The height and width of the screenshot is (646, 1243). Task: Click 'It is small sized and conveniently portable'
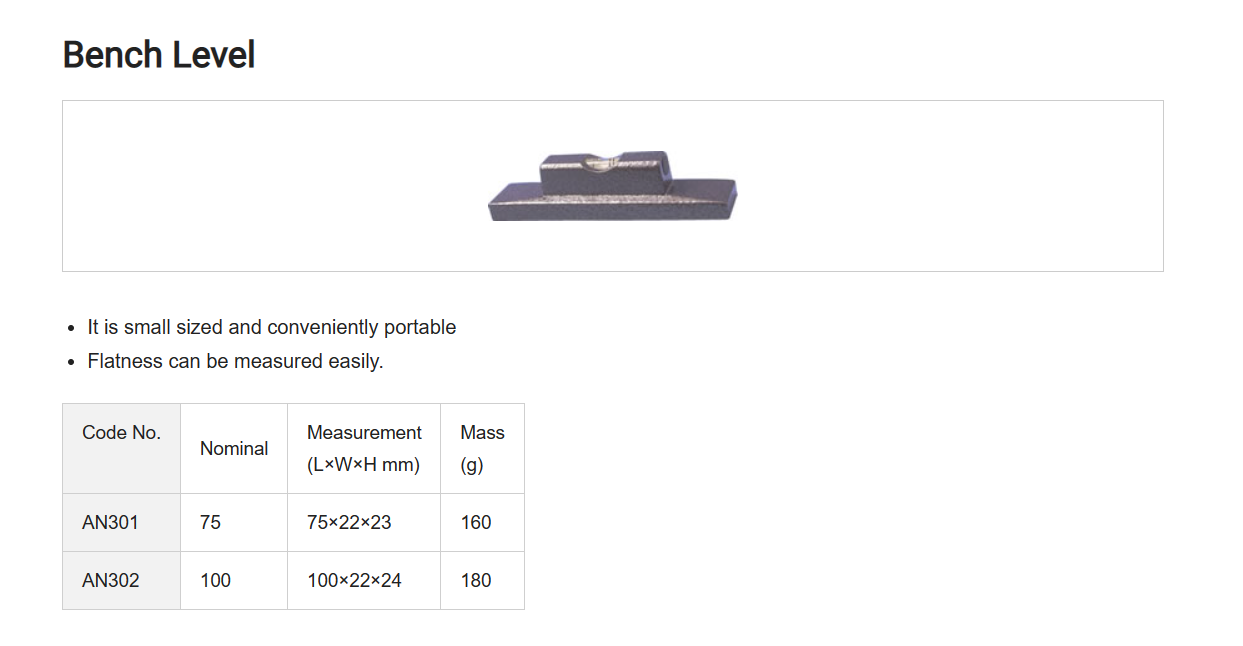[272, 327]
